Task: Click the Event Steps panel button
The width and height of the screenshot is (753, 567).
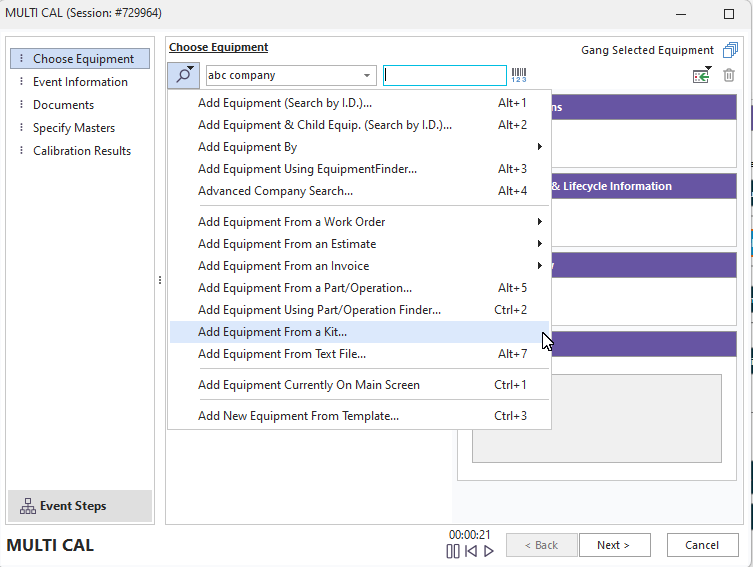Action: pos(80,506)
